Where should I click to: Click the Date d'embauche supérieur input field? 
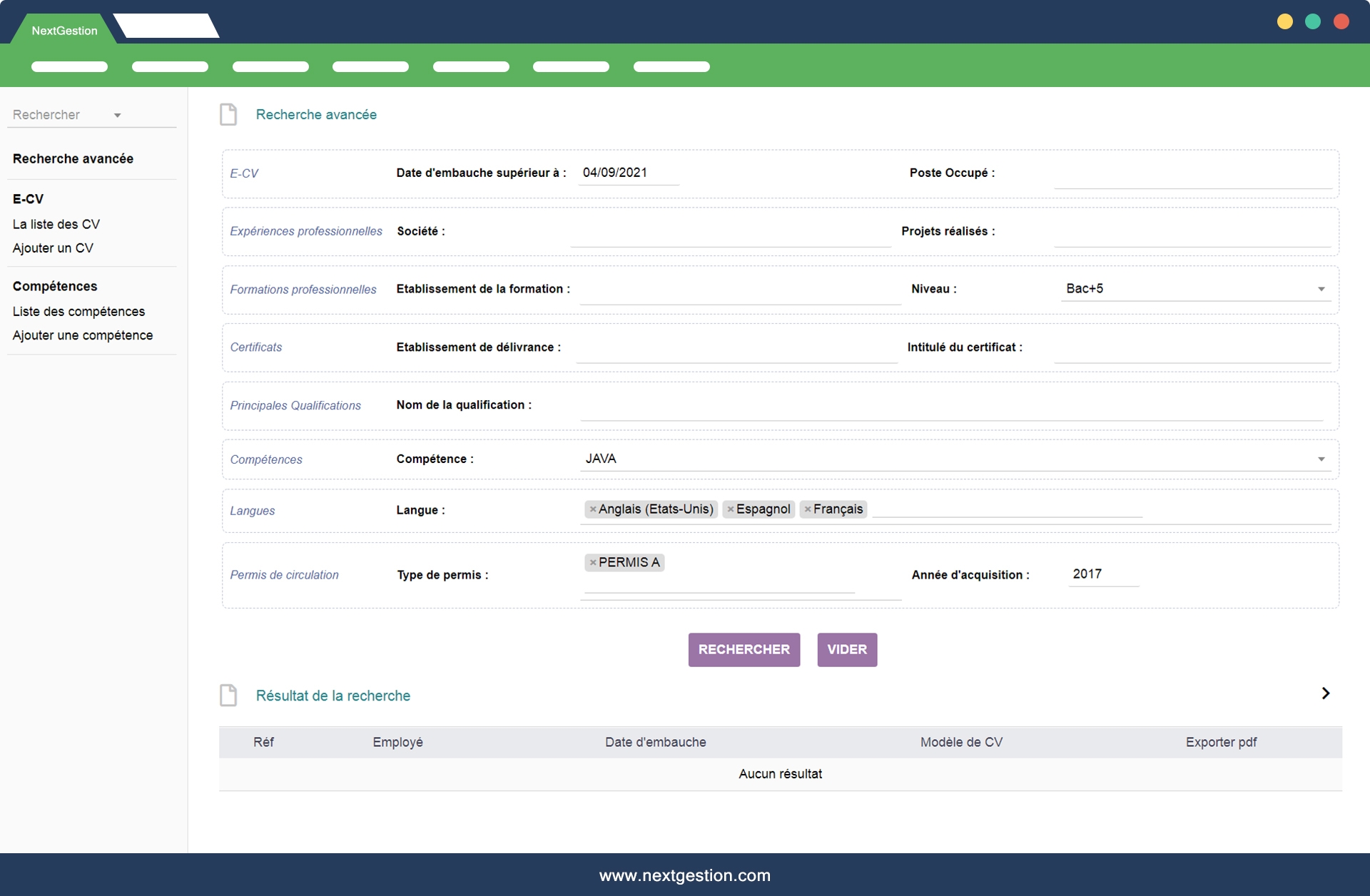(628, 173)
